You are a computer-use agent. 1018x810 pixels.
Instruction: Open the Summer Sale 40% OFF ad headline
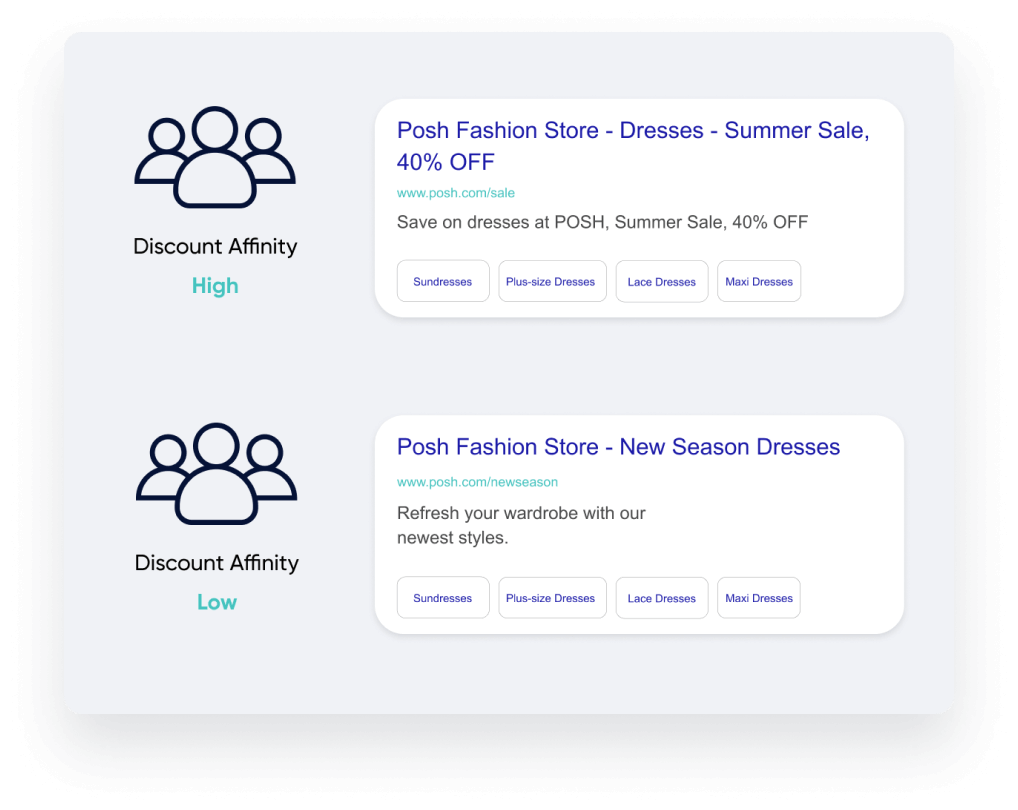click(633, 146)
